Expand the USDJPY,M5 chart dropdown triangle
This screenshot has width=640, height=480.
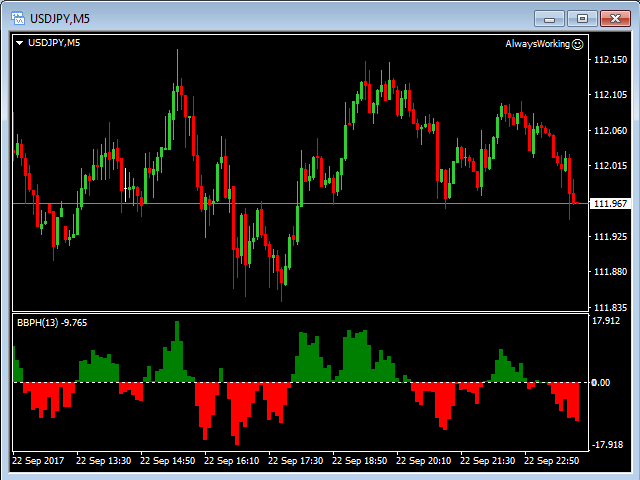20,43
